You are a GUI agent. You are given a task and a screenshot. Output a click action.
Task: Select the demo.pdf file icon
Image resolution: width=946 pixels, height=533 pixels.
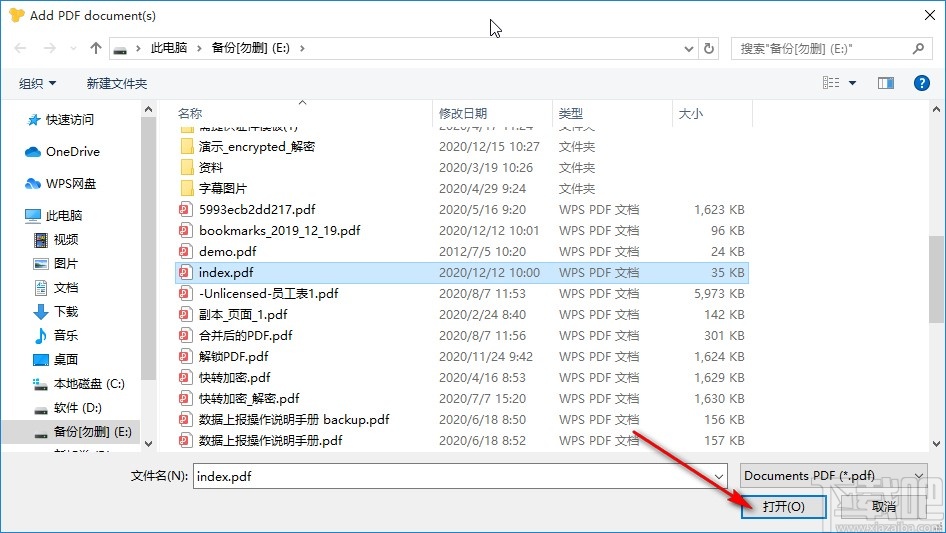(x=185, y=251)
